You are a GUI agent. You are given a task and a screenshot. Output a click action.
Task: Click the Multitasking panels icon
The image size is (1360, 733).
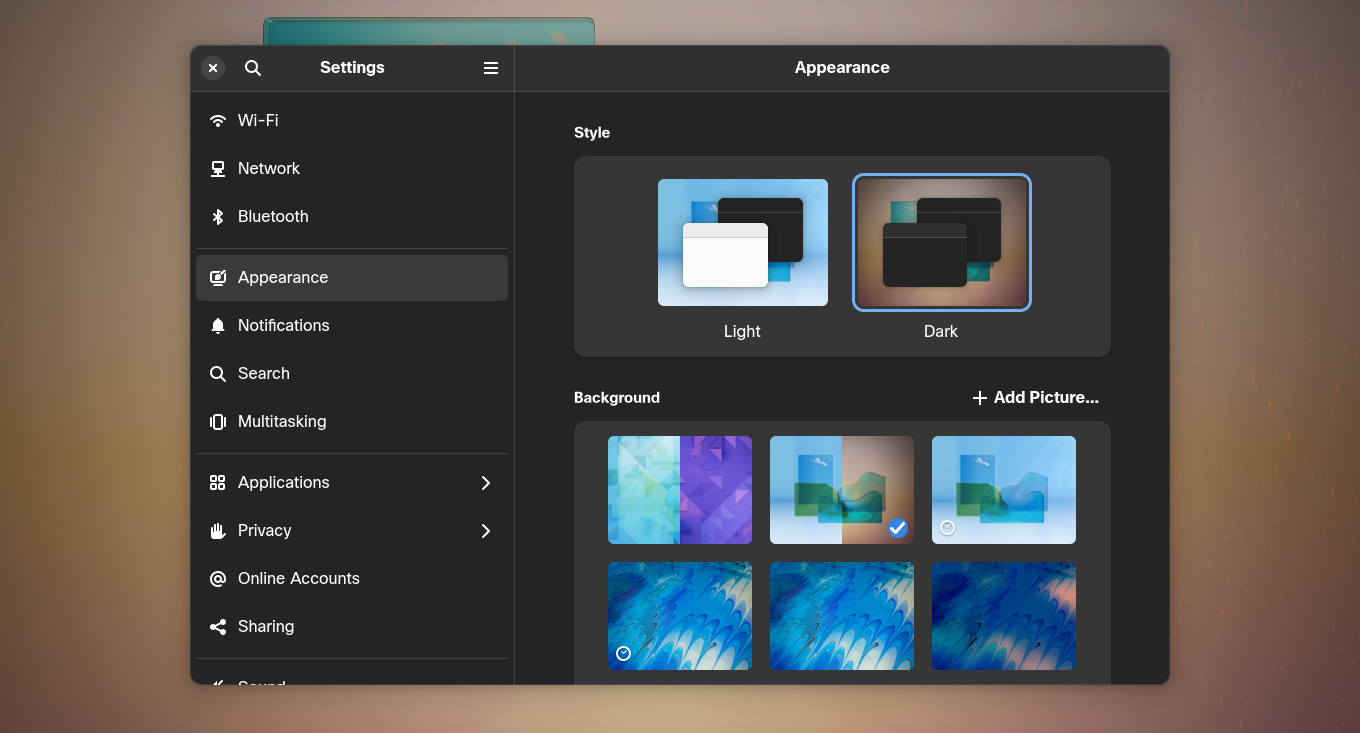tap(218, 422)
